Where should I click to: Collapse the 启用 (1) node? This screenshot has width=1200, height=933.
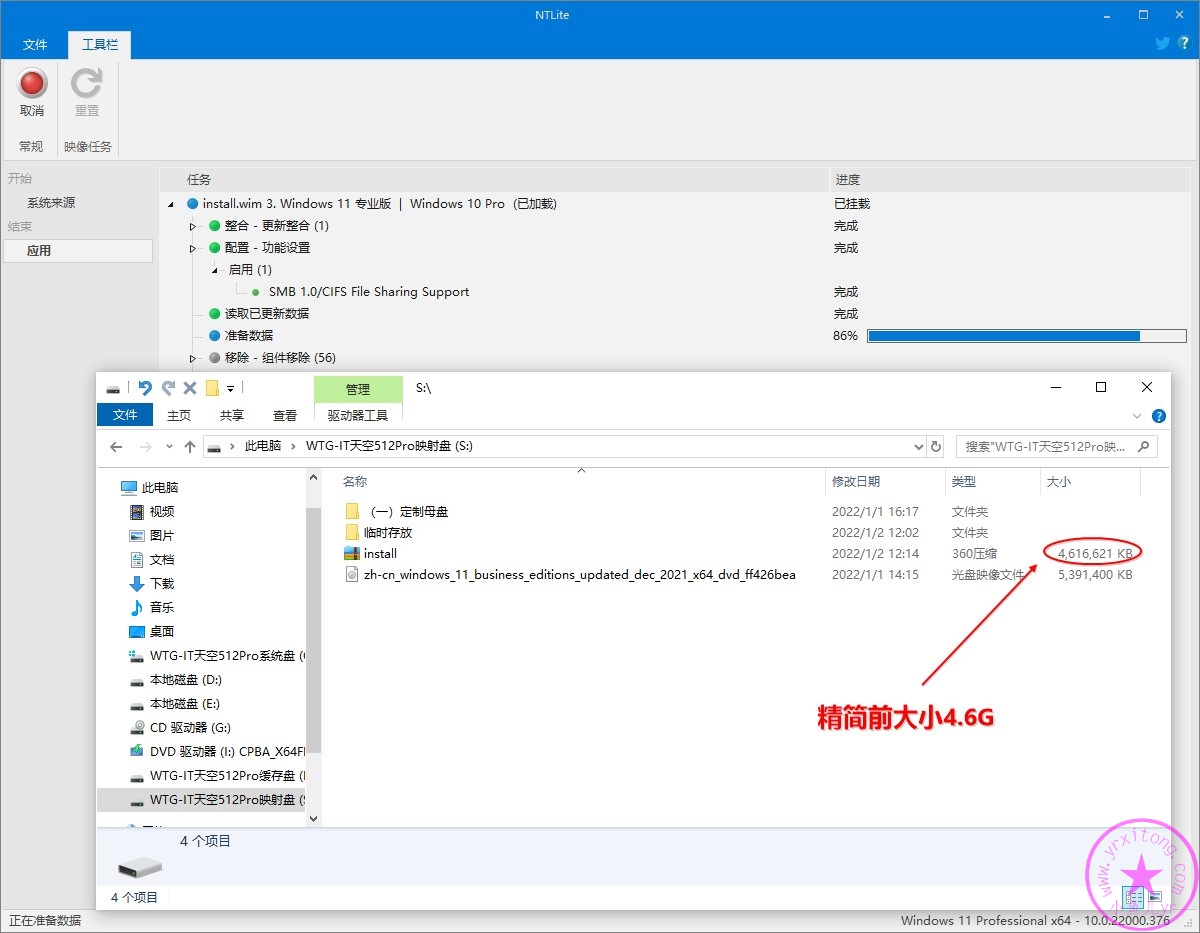215,270
